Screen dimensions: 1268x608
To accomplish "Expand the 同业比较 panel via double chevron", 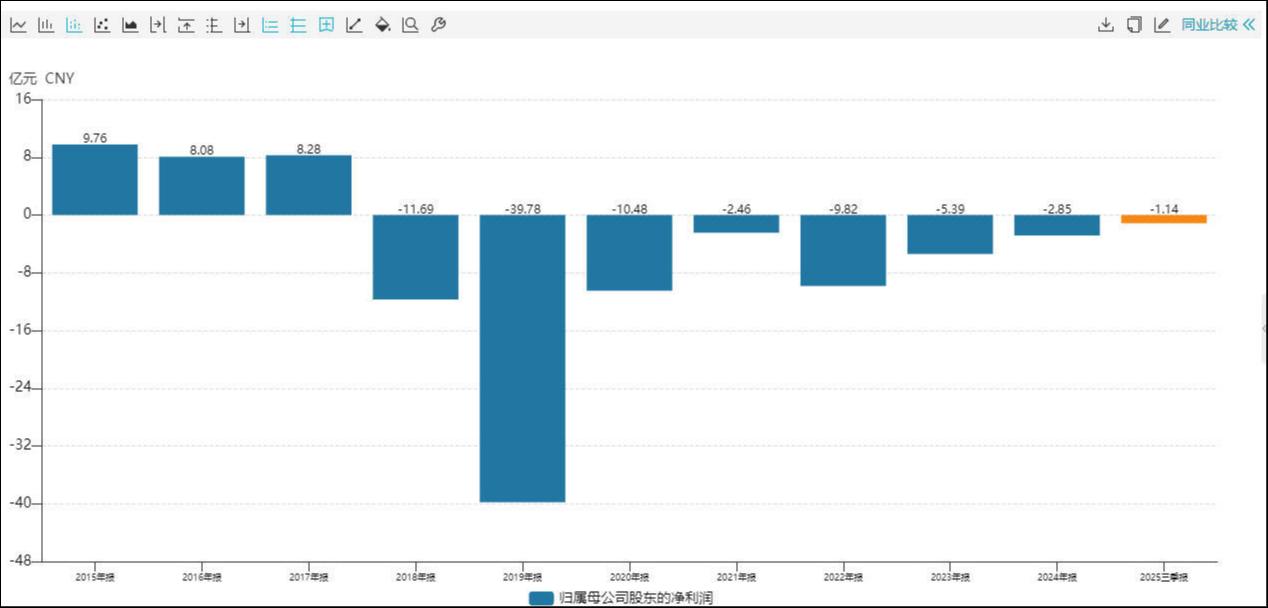I will pos(1248,25).
